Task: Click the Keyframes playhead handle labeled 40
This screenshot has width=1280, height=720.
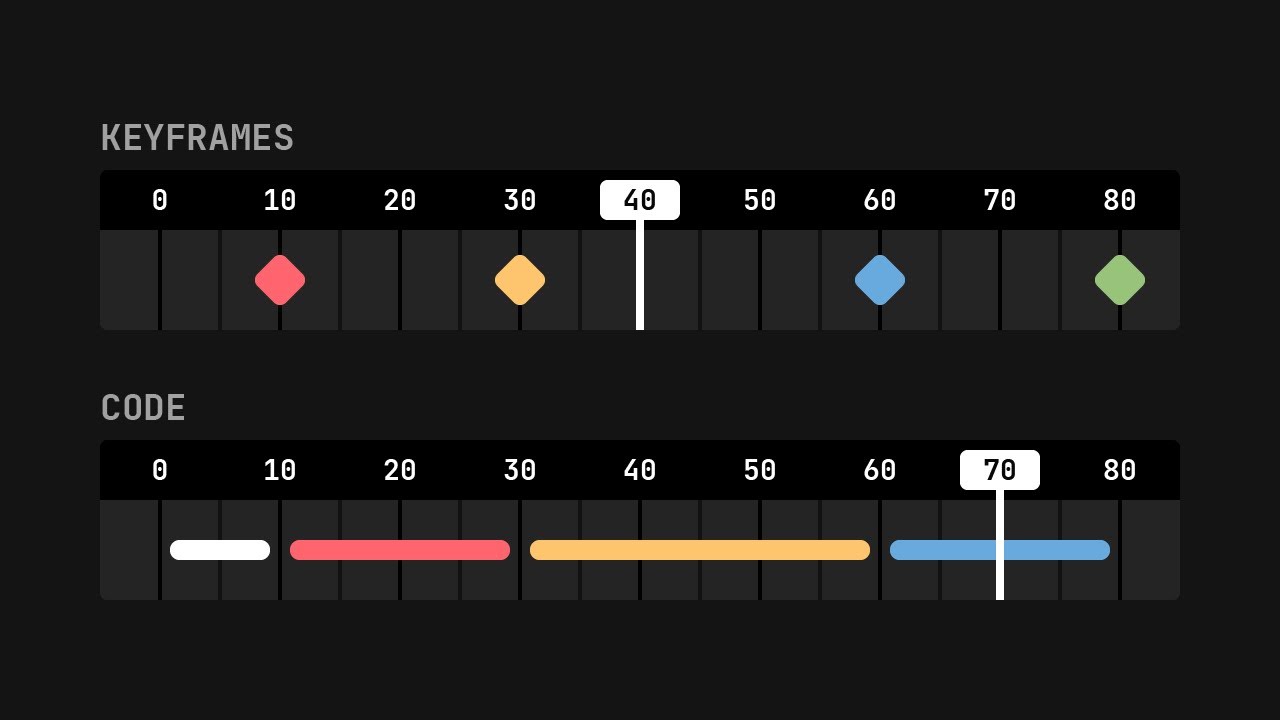Action: tap(640, 200)
